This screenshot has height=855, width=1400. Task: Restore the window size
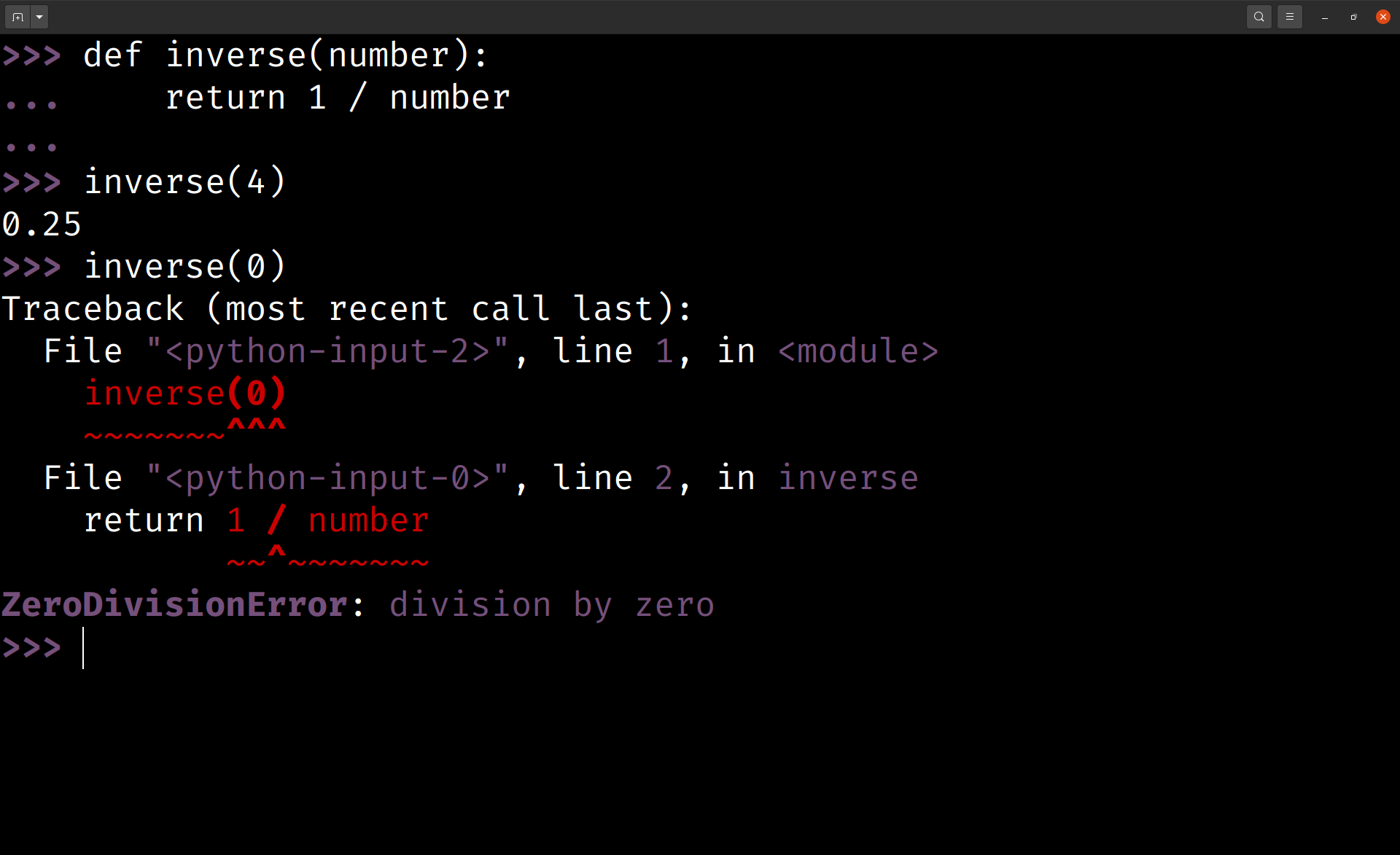[x=1353, y=16]
